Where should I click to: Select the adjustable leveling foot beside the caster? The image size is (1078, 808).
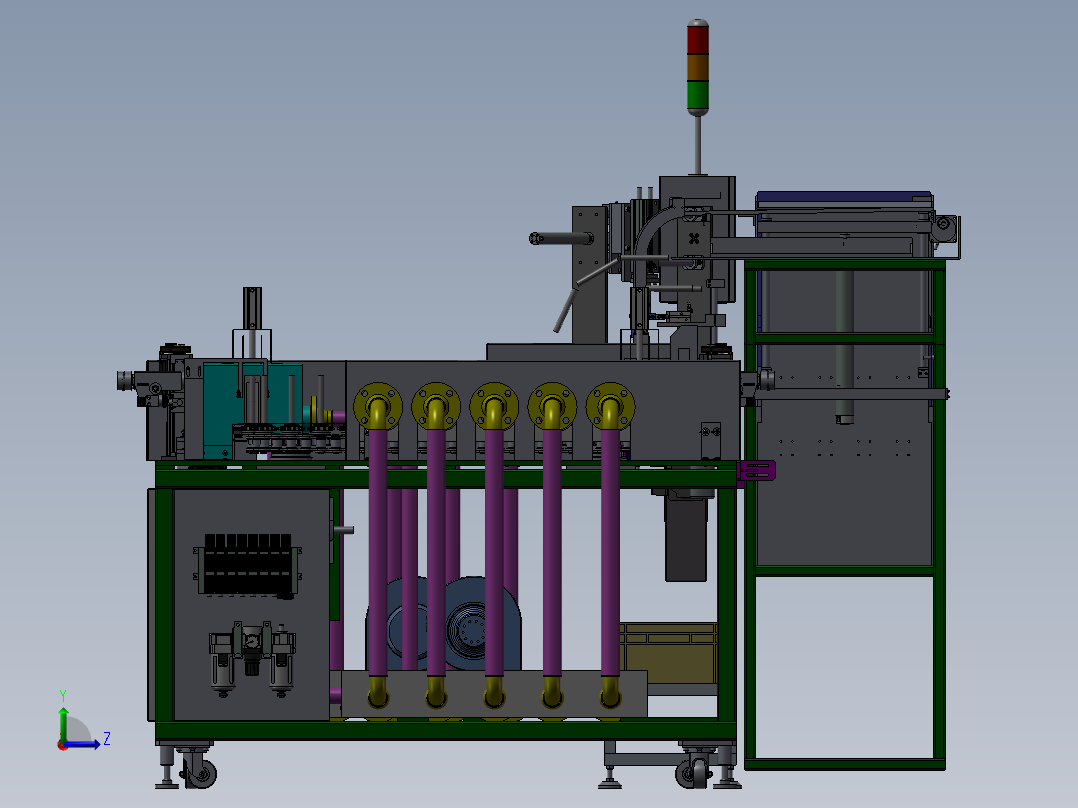tap(165, 765)
